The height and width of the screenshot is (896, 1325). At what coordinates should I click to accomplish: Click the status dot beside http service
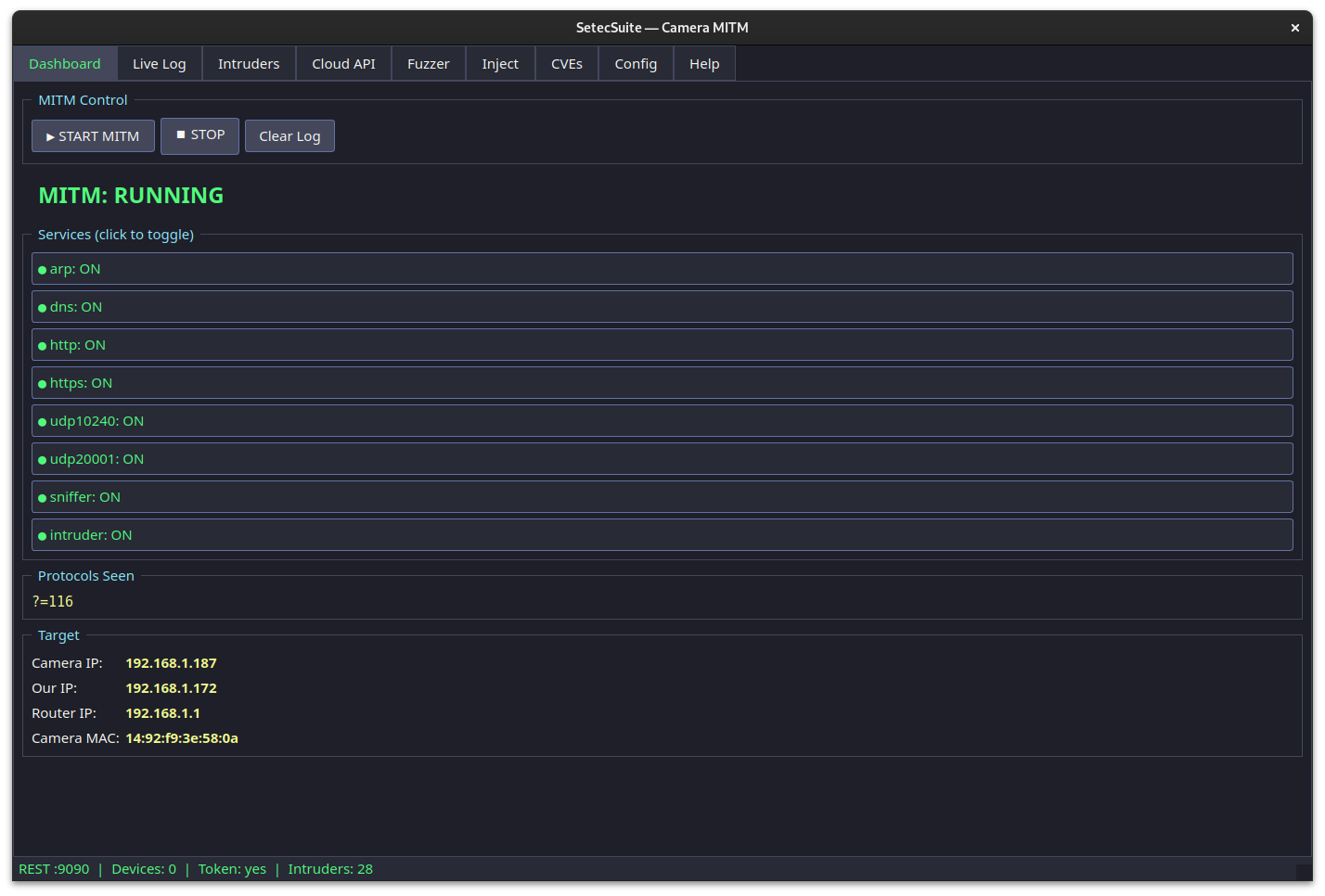tap(42, 345)
